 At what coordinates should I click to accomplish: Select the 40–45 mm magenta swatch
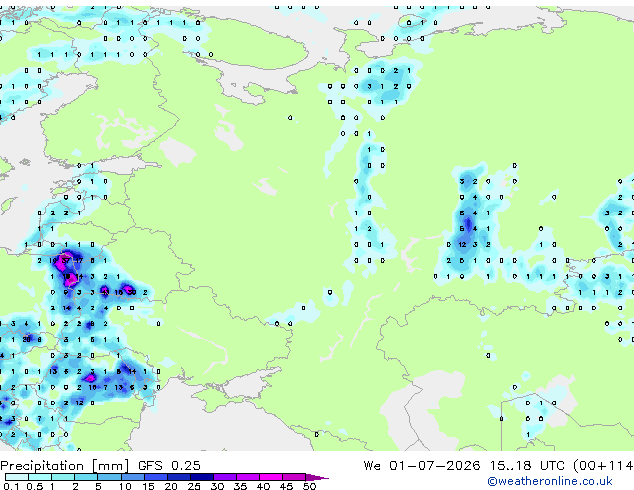271,477
